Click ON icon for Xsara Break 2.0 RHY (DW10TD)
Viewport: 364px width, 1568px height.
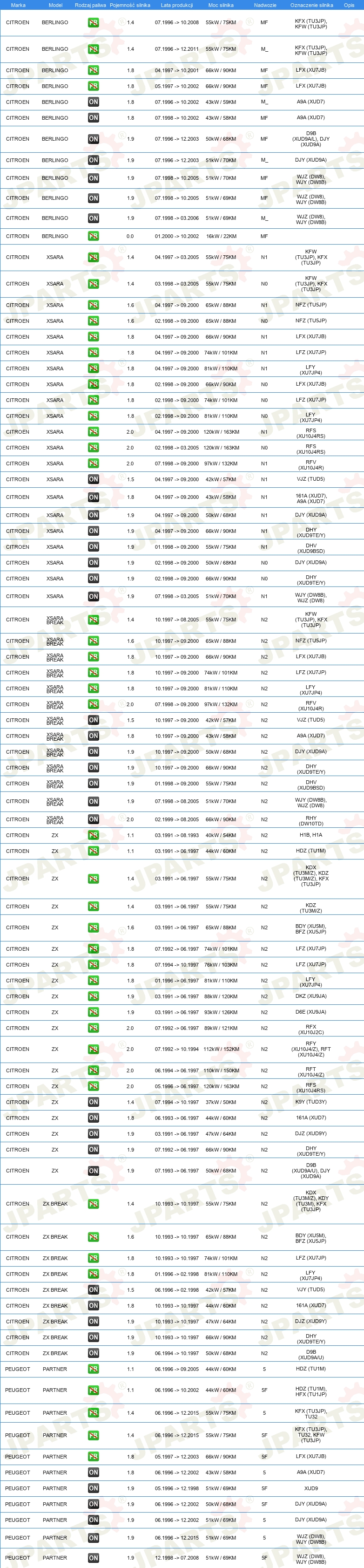93,819
